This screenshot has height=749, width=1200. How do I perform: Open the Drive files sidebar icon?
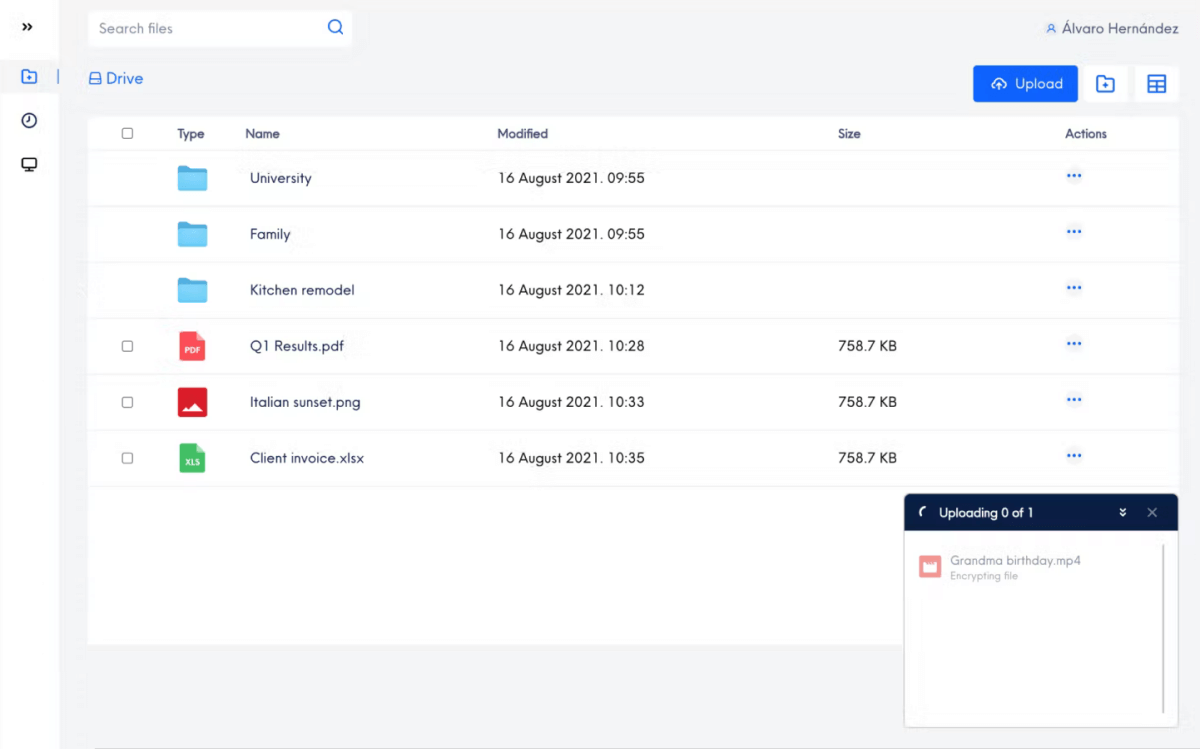tap(29, 77)
